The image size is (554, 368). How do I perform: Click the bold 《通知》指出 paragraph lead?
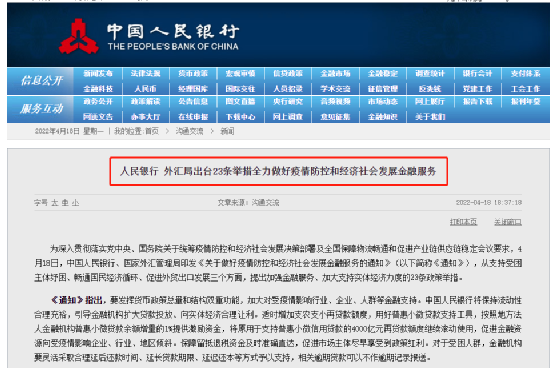coord(77,300)
